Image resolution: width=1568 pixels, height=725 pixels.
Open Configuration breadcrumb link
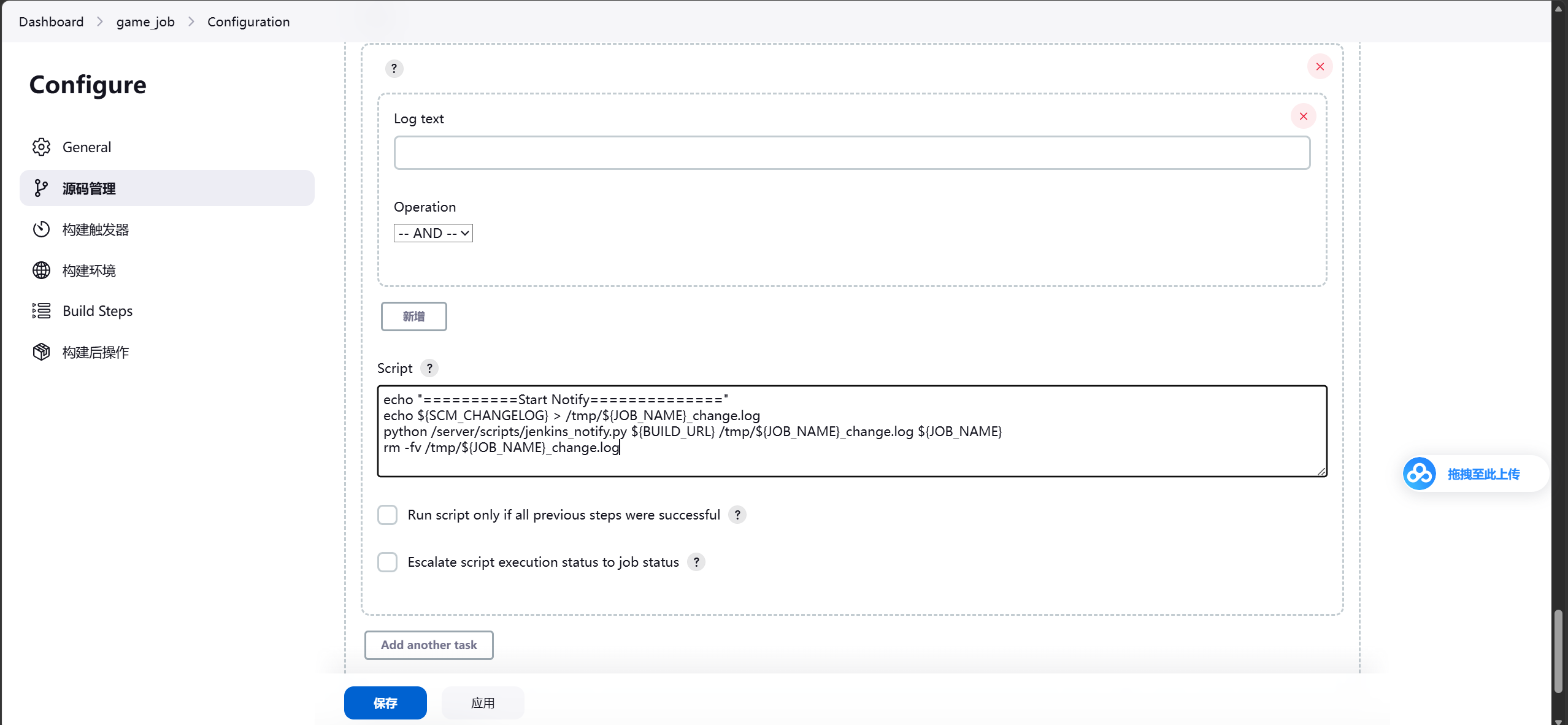coord(248,22)
